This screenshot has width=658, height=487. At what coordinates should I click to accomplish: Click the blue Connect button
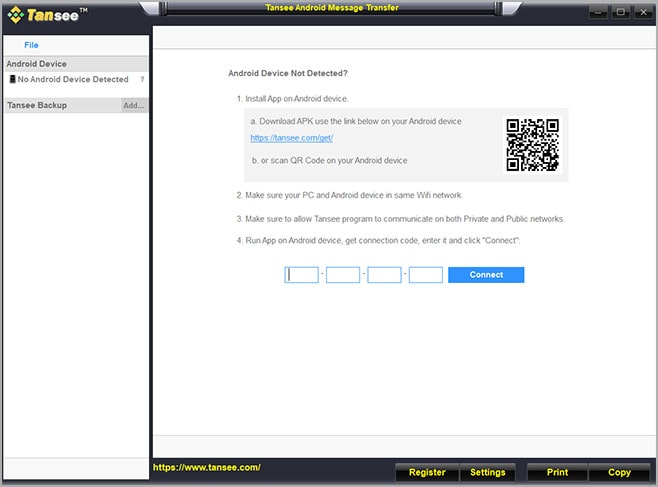coord(486,275)
